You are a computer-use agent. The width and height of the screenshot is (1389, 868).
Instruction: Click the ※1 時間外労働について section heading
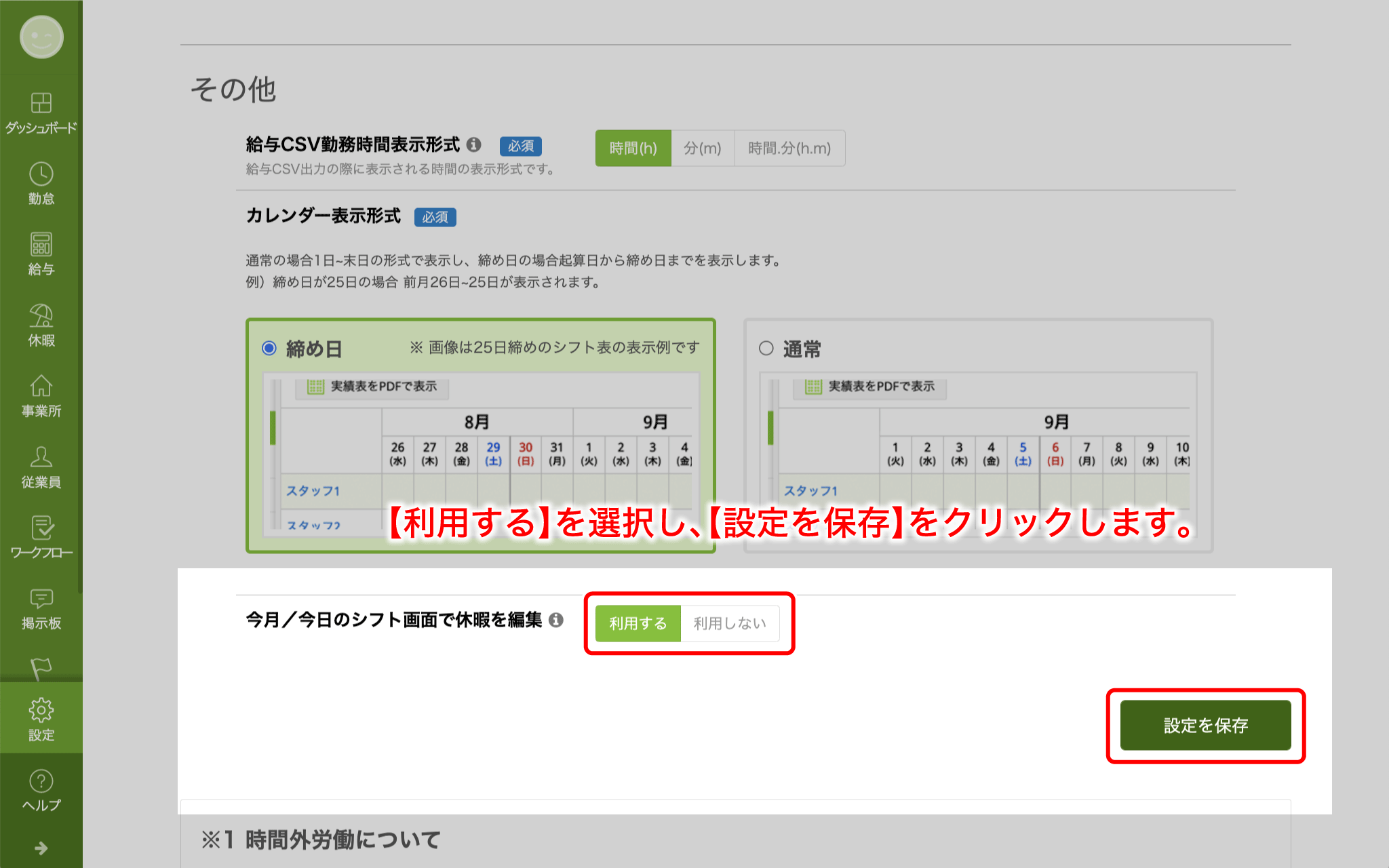click(x=321, y=840)
